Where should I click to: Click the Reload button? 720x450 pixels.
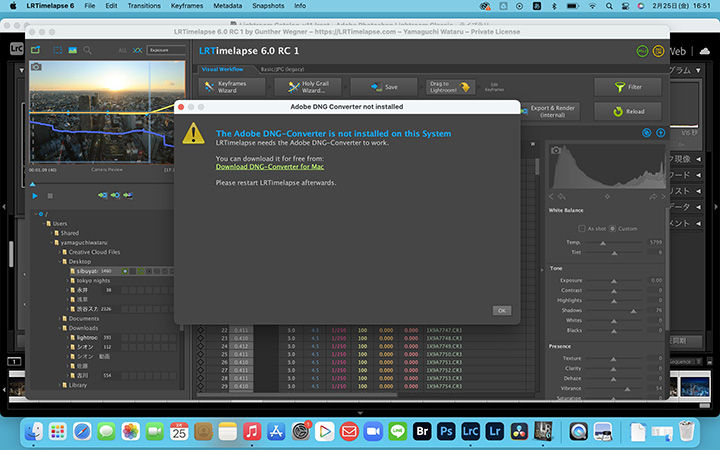tap(628, 112)
